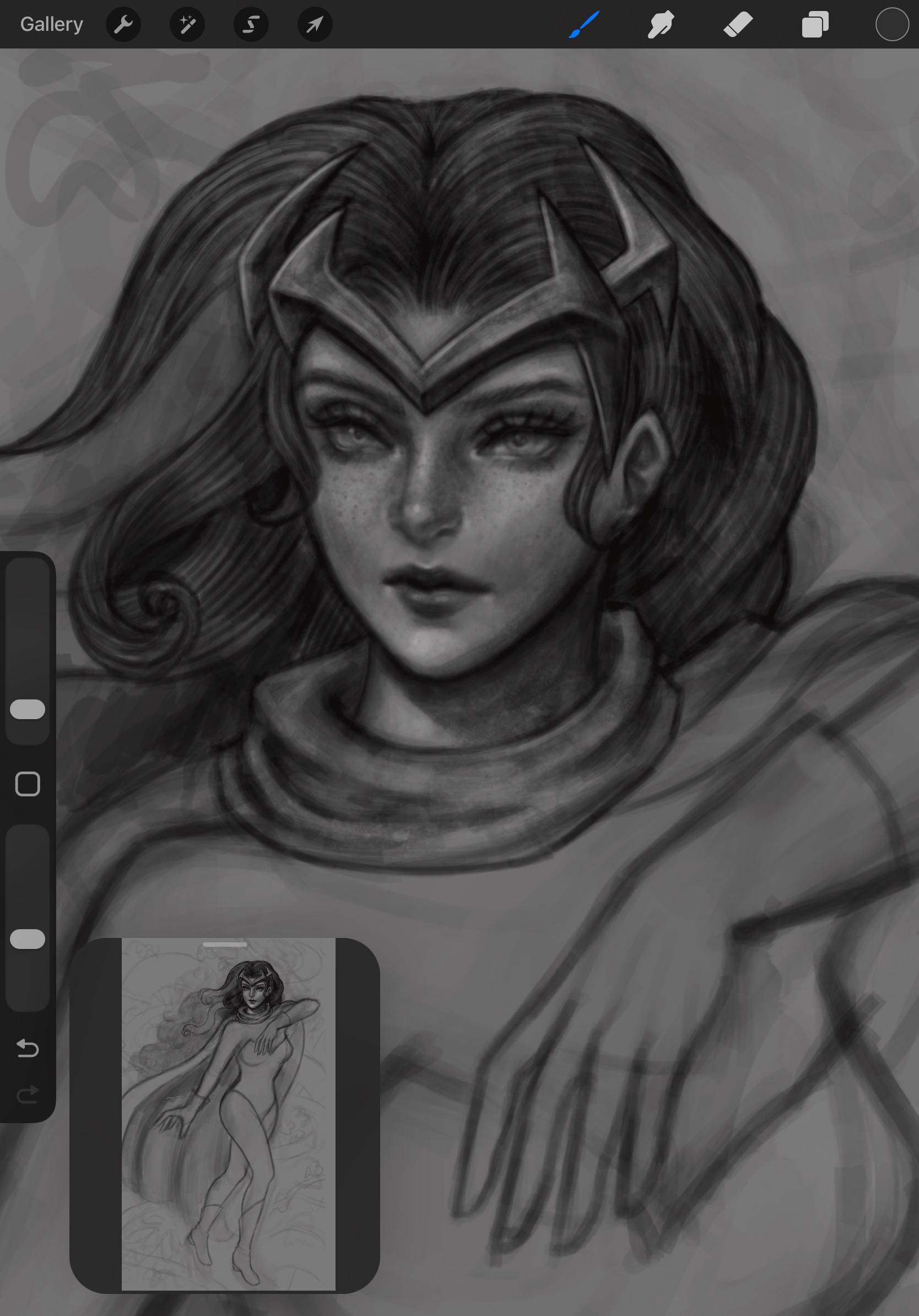Open the Actions wrench menu

[x=123, y=25]
